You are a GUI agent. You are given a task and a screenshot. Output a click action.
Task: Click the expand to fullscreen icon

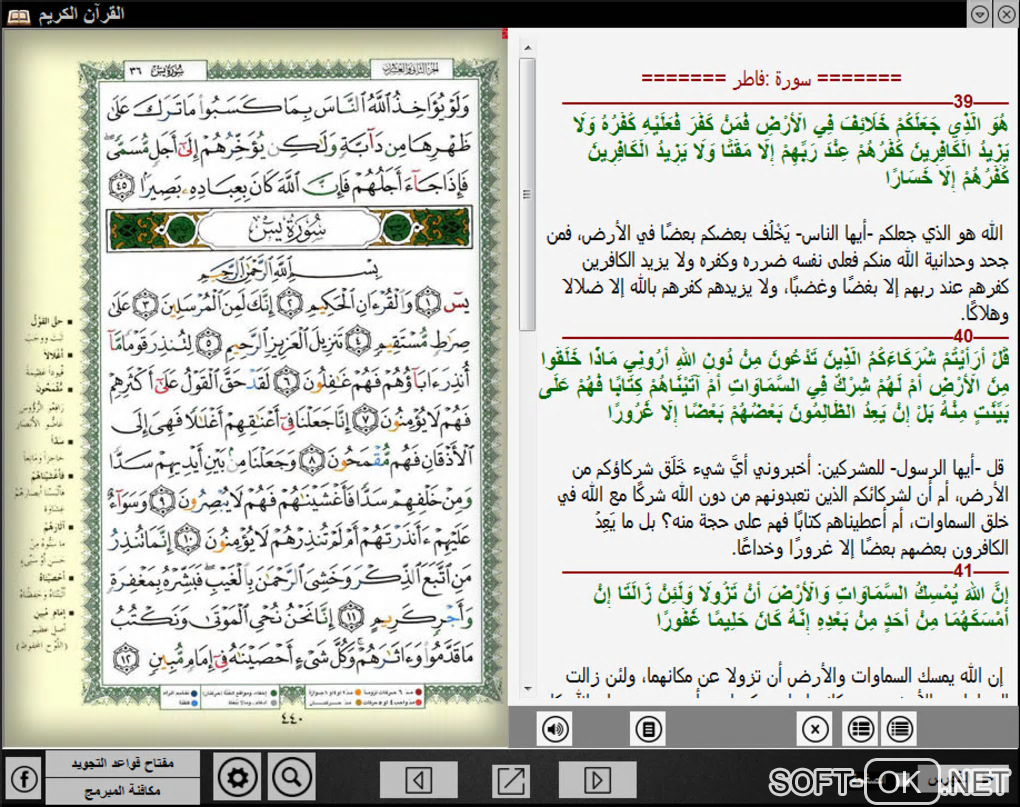click(511, 778)
